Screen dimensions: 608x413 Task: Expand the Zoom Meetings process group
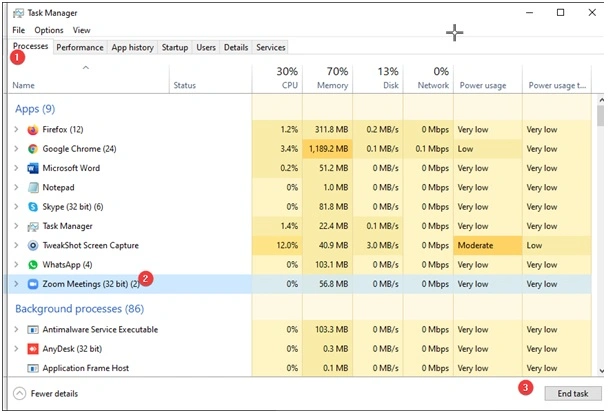coord(16,284)
